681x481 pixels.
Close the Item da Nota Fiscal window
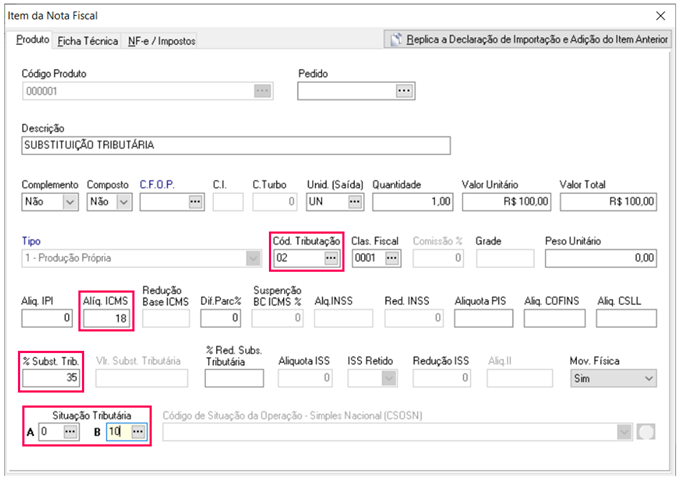click(659, 16)
